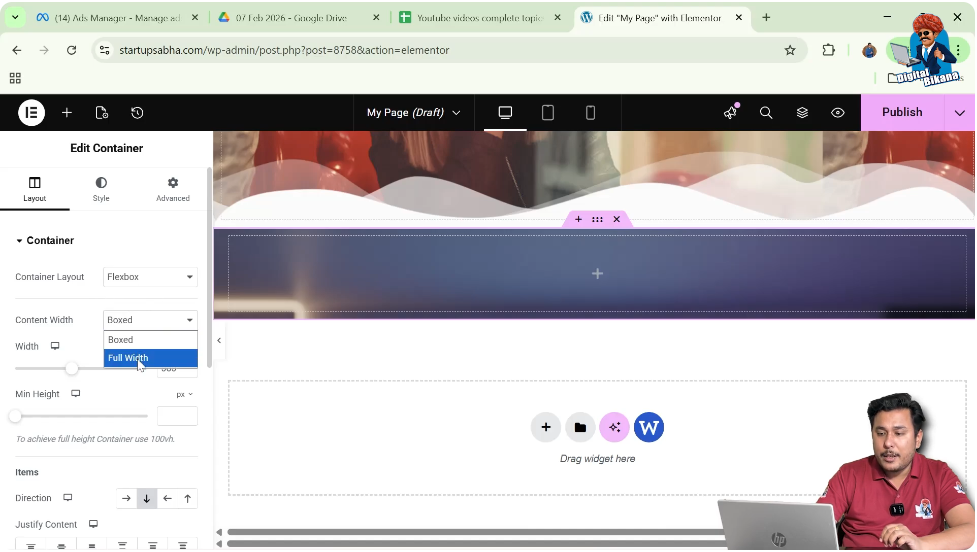Viewport: 977px width, 552px height.
Task: Switch to tablet responsive view
Action: coord(548,113)
